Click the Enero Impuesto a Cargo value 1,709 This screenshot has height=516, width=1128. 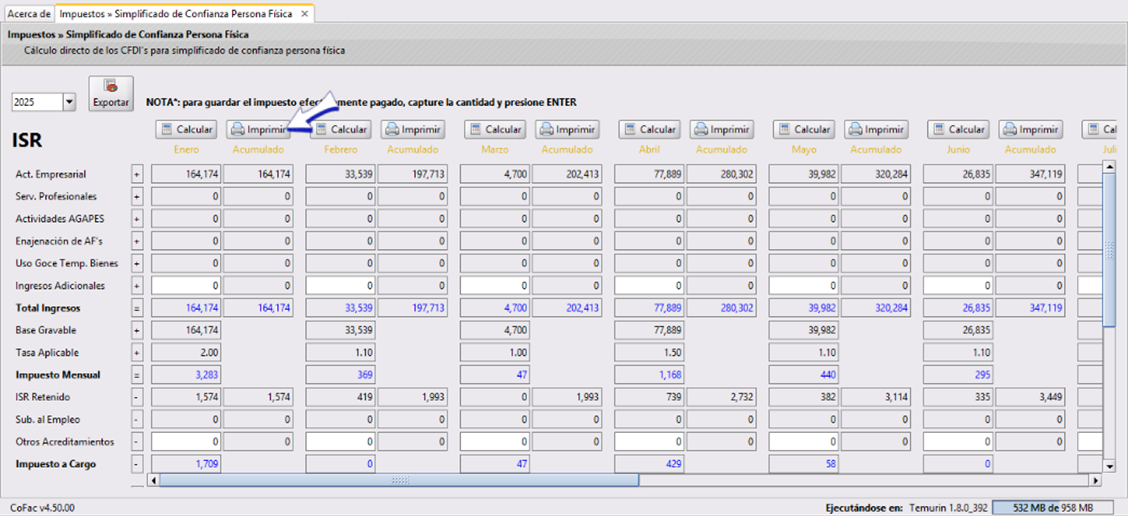tap(186, 464)
